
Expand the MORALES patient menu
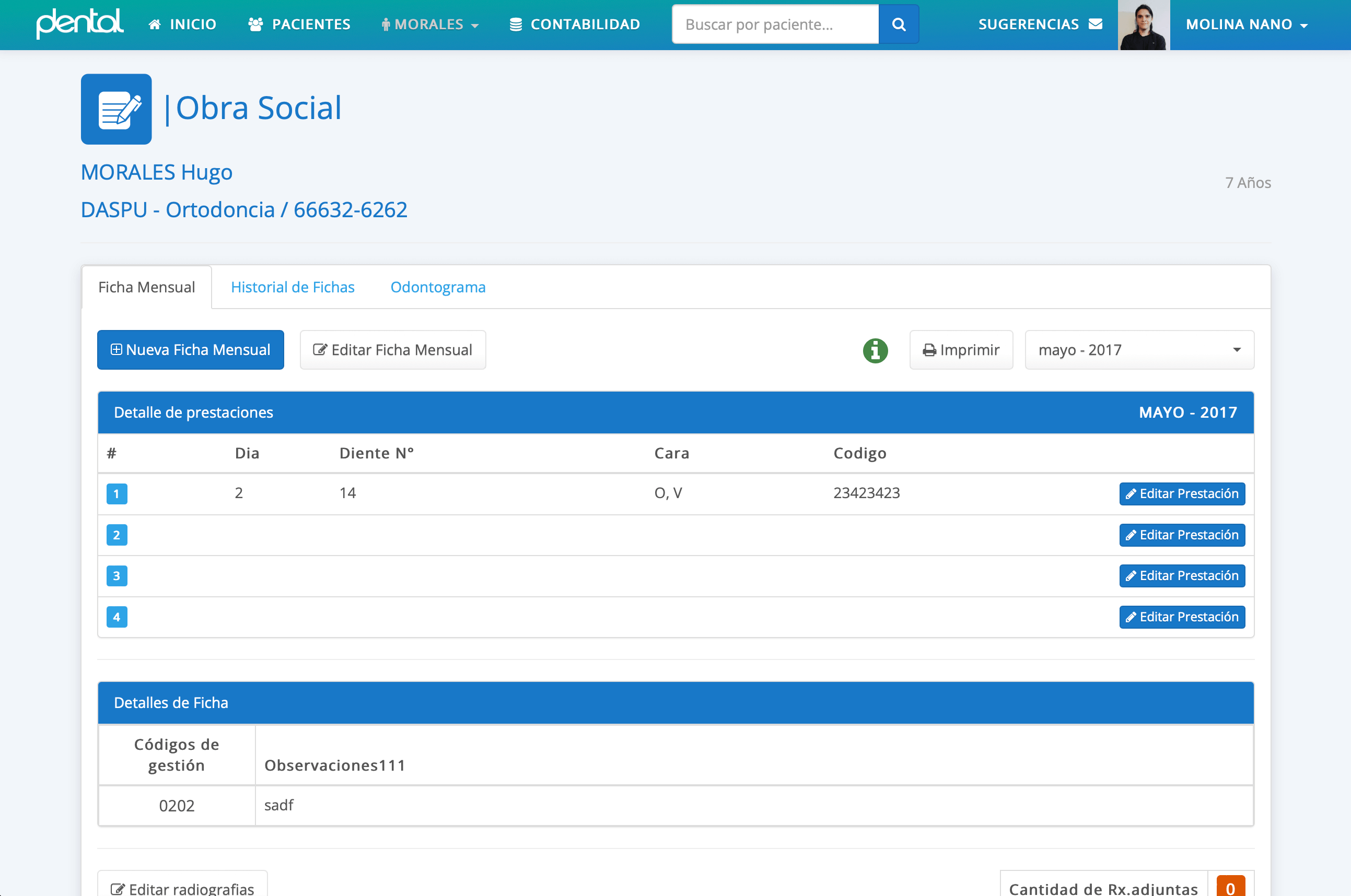pos(430,25)
